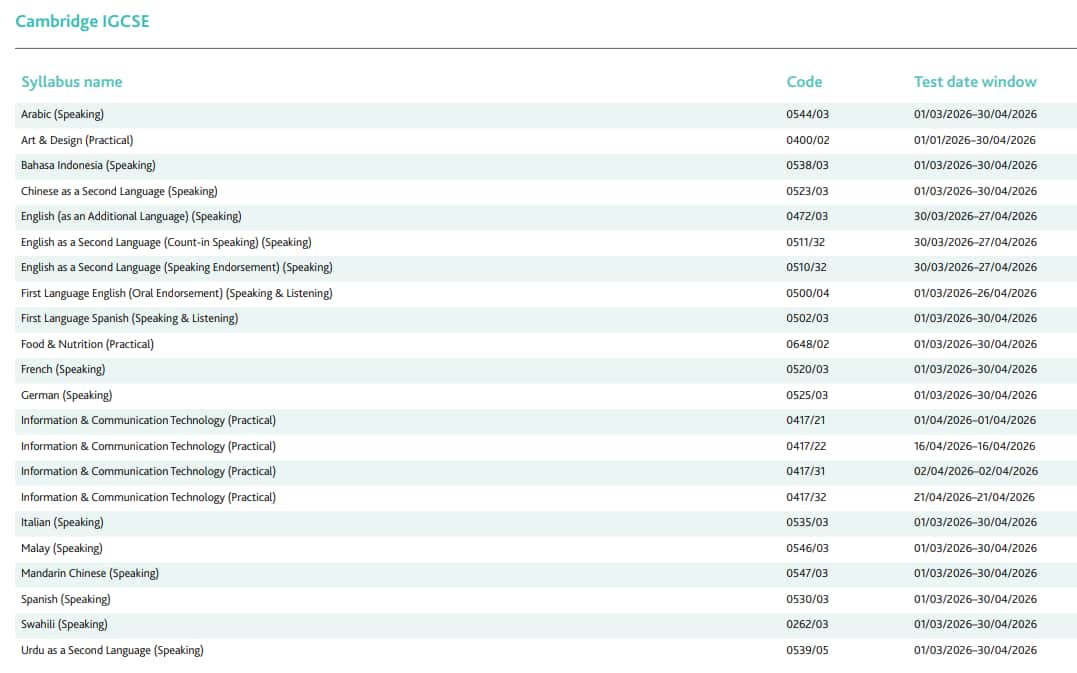
Task: Select English as a Second Language (Count-in Speaking)
Action: click(x=166, y=242)
